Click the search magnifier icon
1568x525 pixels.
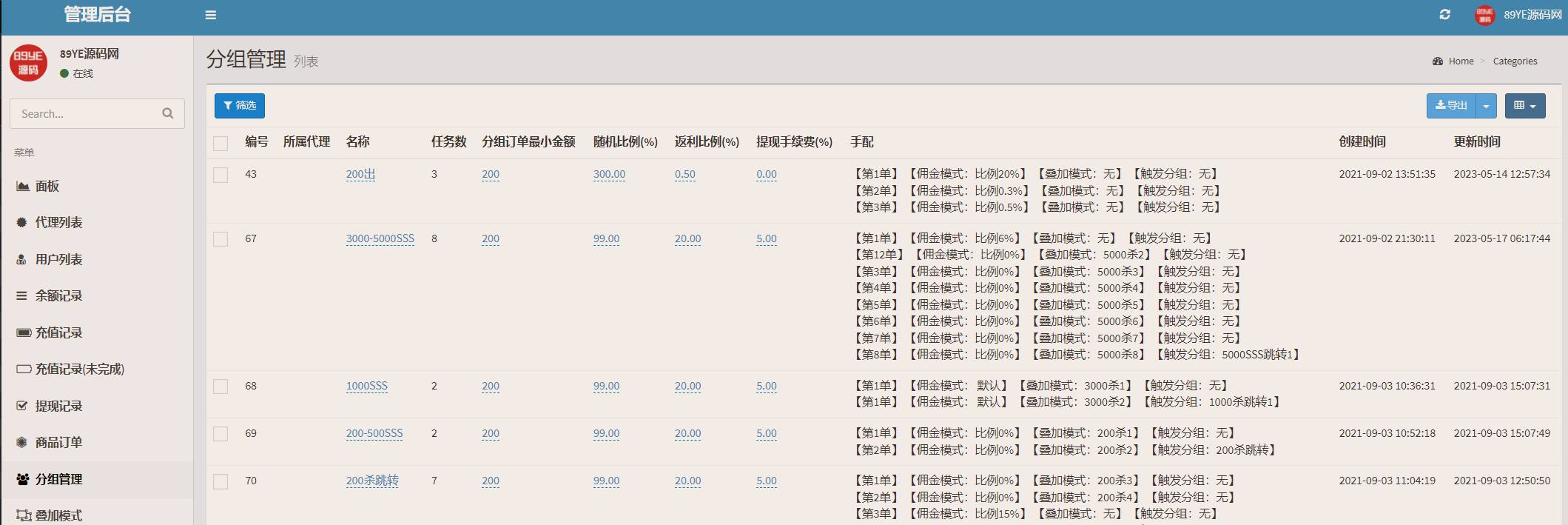click(168, 113)
